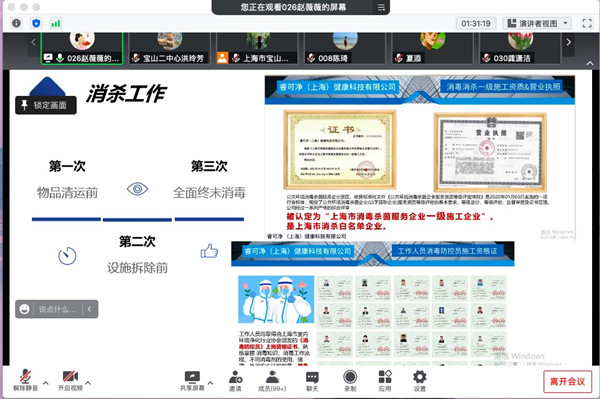Image resolution: width=600 pixels, height=399 pixels.
Task: Collapse the quick chat bar arrow
Action: (90, 309)
